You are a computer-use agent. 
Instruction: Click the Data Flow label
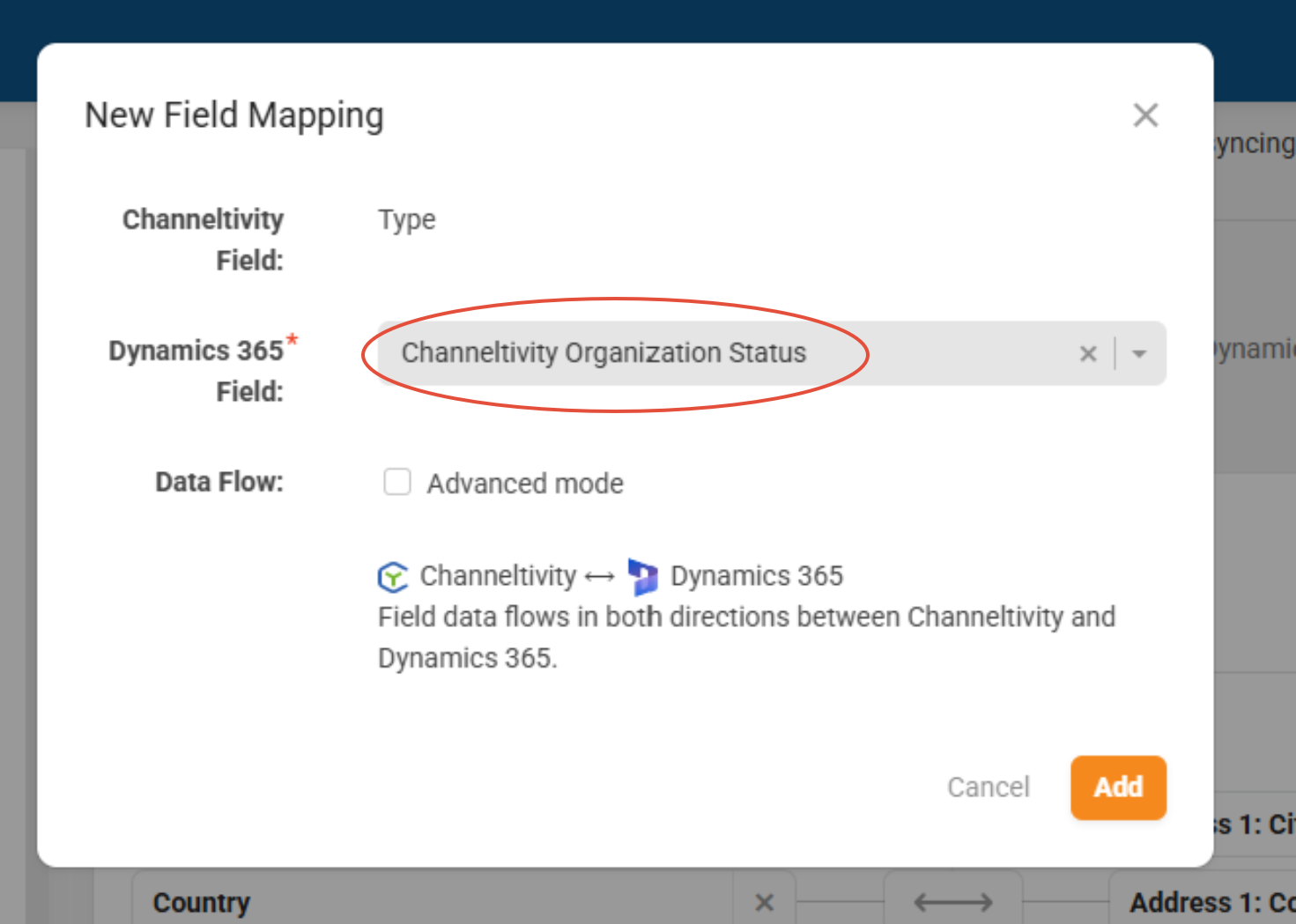tap(219, 482)
